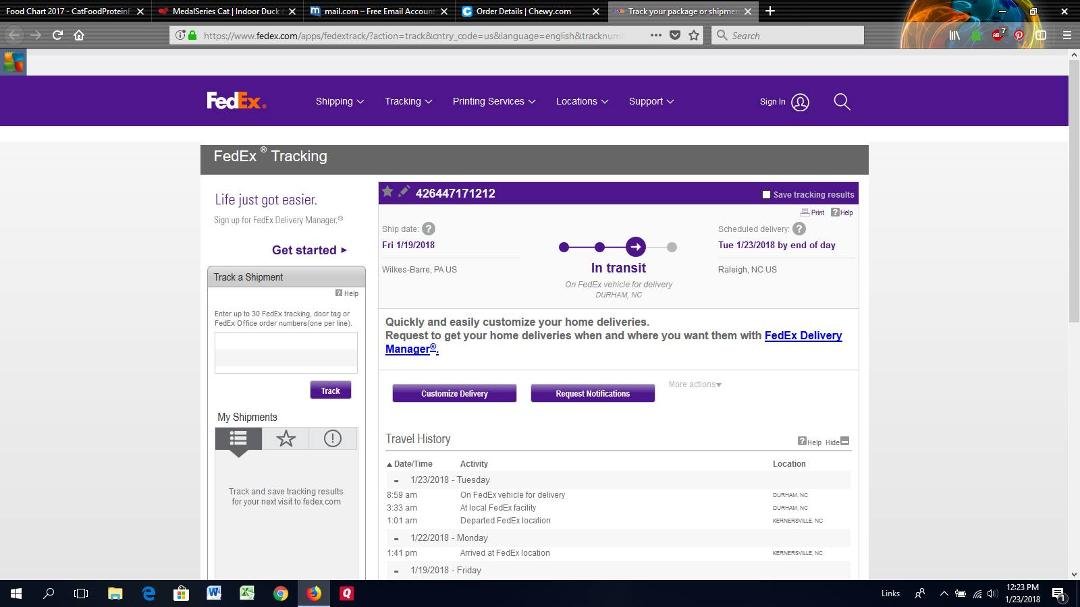This screenshot has width=1080, height=607.
Task: Click tracking number 426447171212
Action: point(455,194)
